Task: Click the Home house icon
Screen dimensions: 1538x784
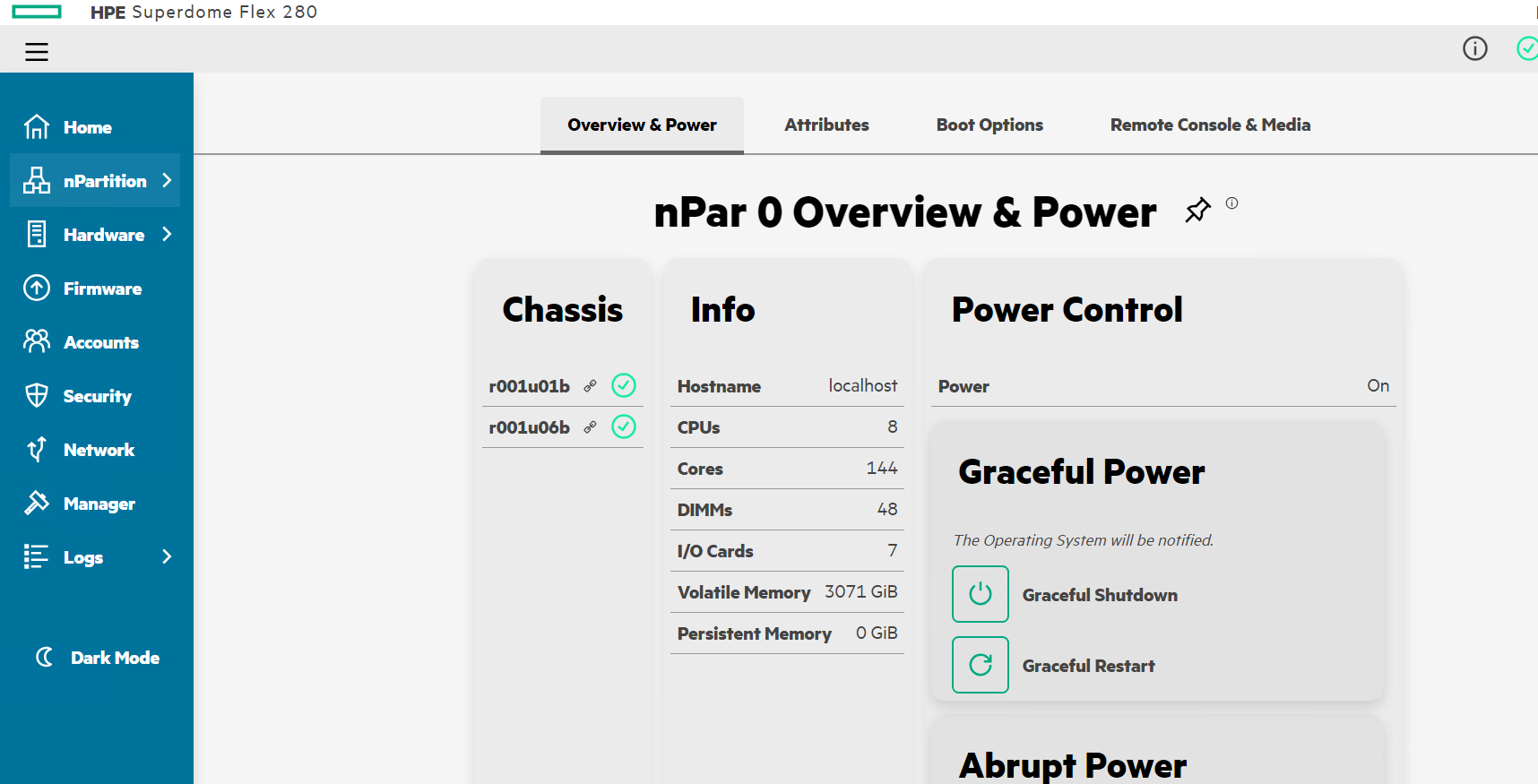Action: click(x=37, y=126)
